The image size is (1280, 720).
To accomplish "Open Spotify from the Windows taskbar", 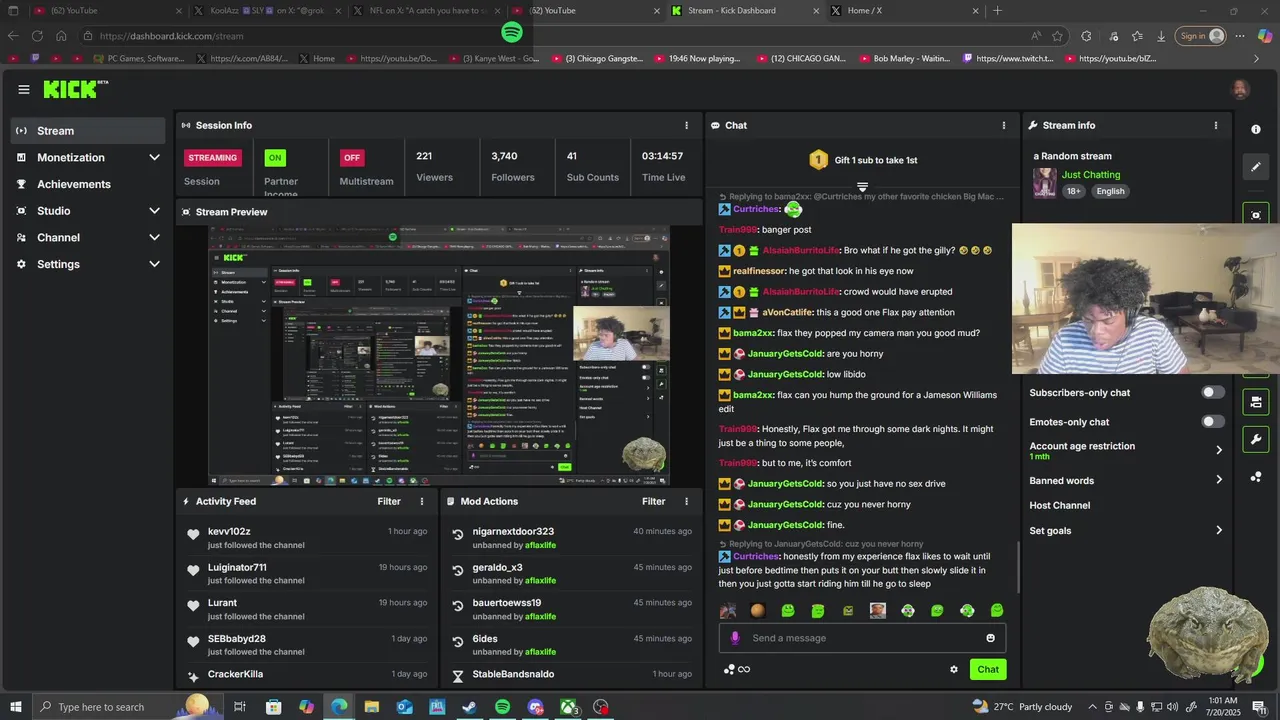I will pos(502,707).
